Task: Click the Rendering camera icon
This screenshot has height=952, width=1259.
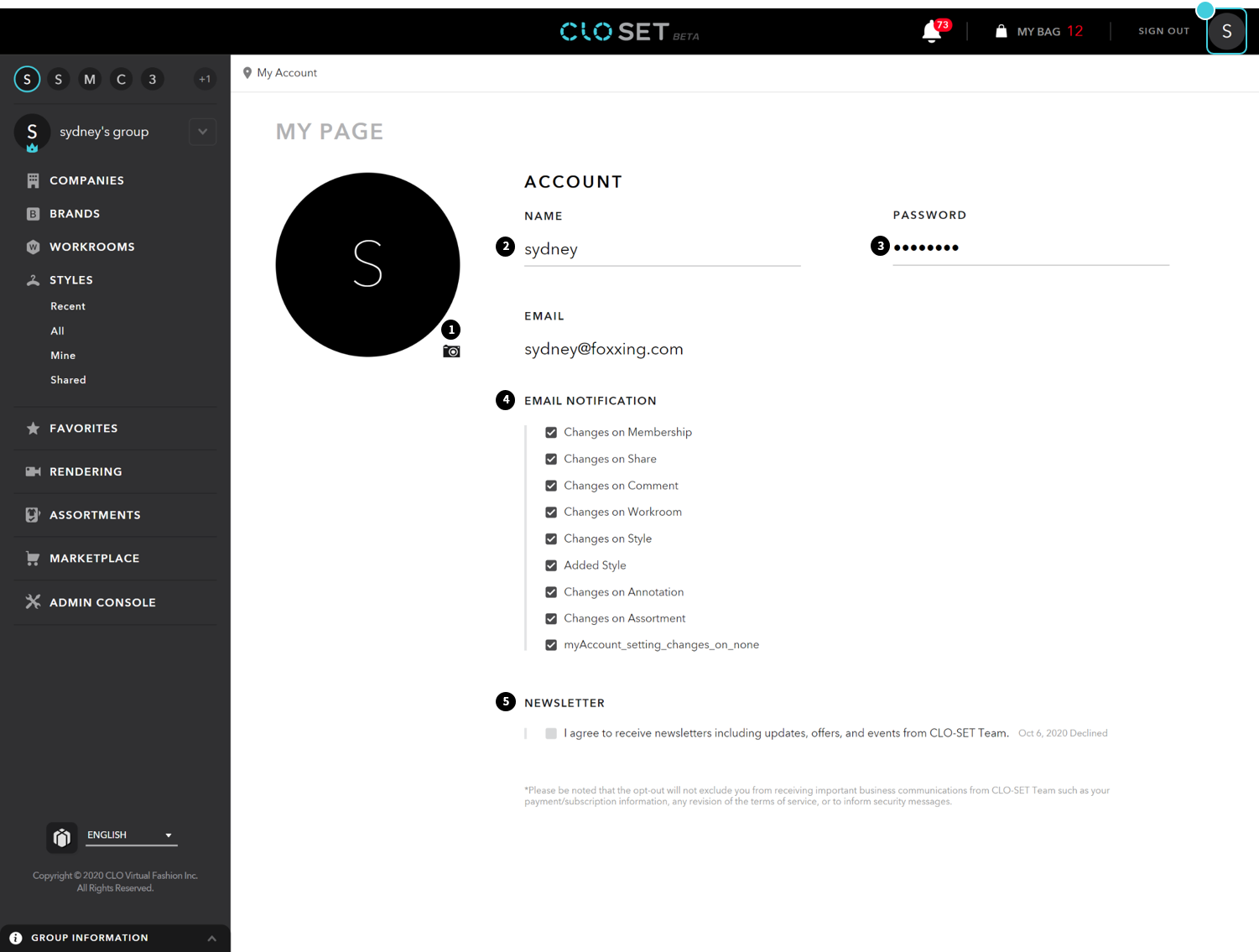Action: click(x=33, y=471)
